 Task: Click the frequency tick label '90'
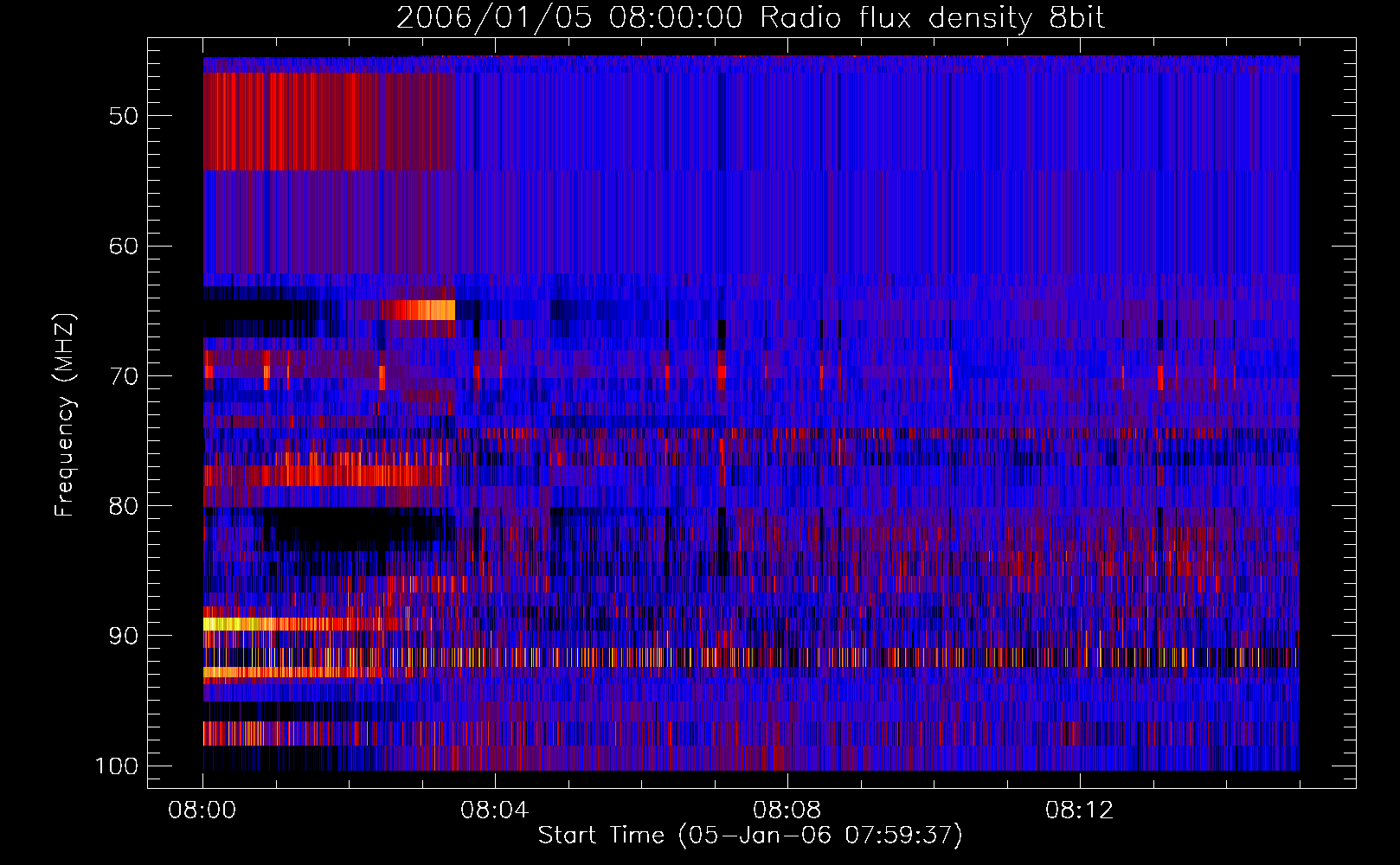point(124,636)
